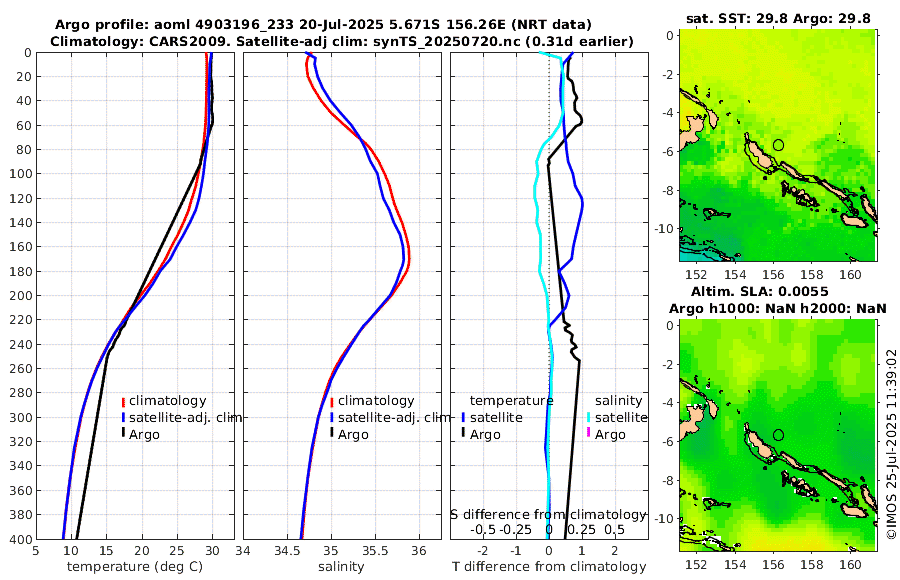Click the cyan salinity satellite legend marker

click(589, 418)
